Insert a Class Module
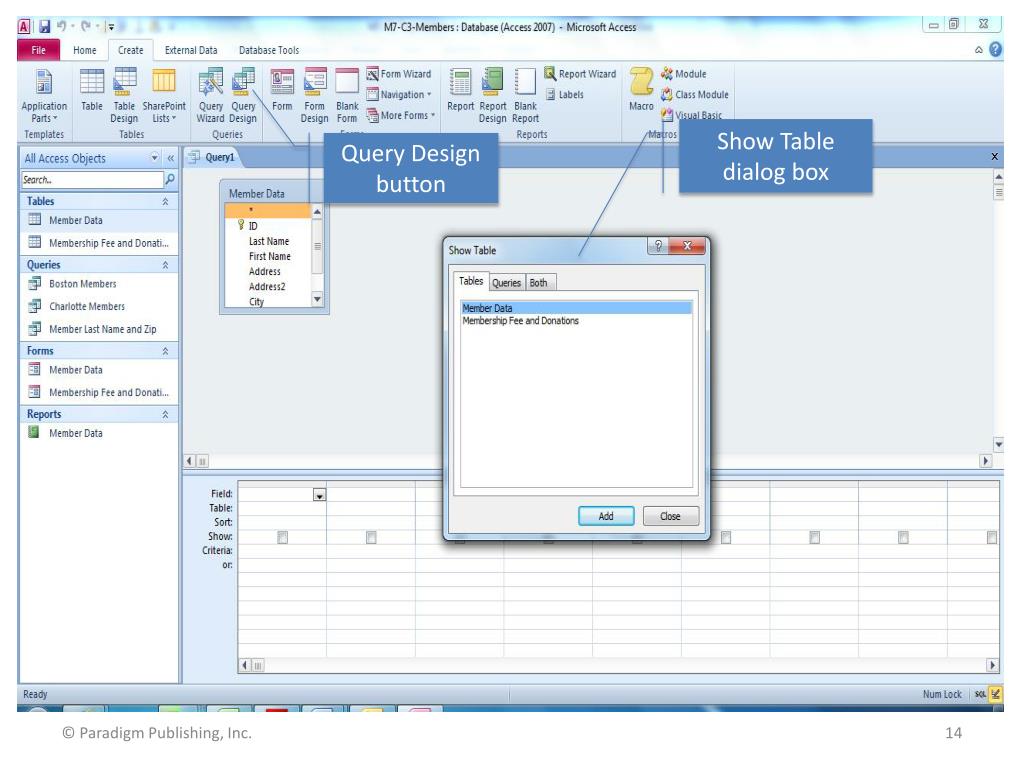Screen dimensions: 1024x768 click(x=694, y=95)
